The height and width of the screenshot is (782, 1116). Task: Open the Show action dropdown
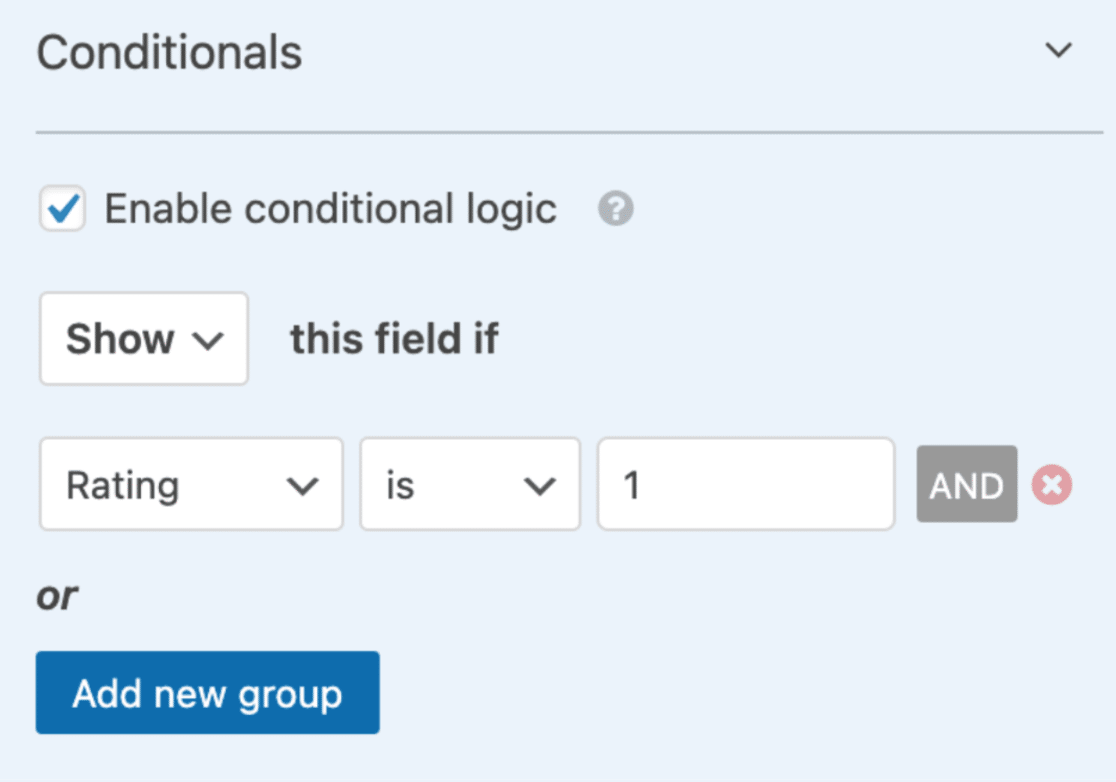click(143, 339)
